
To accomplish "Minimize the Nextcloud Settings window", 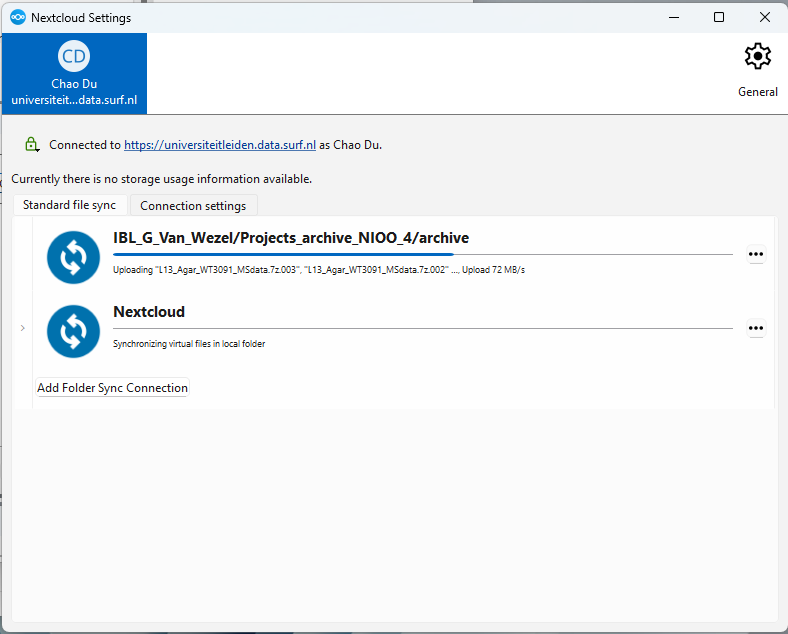I will tap(674, 18).
